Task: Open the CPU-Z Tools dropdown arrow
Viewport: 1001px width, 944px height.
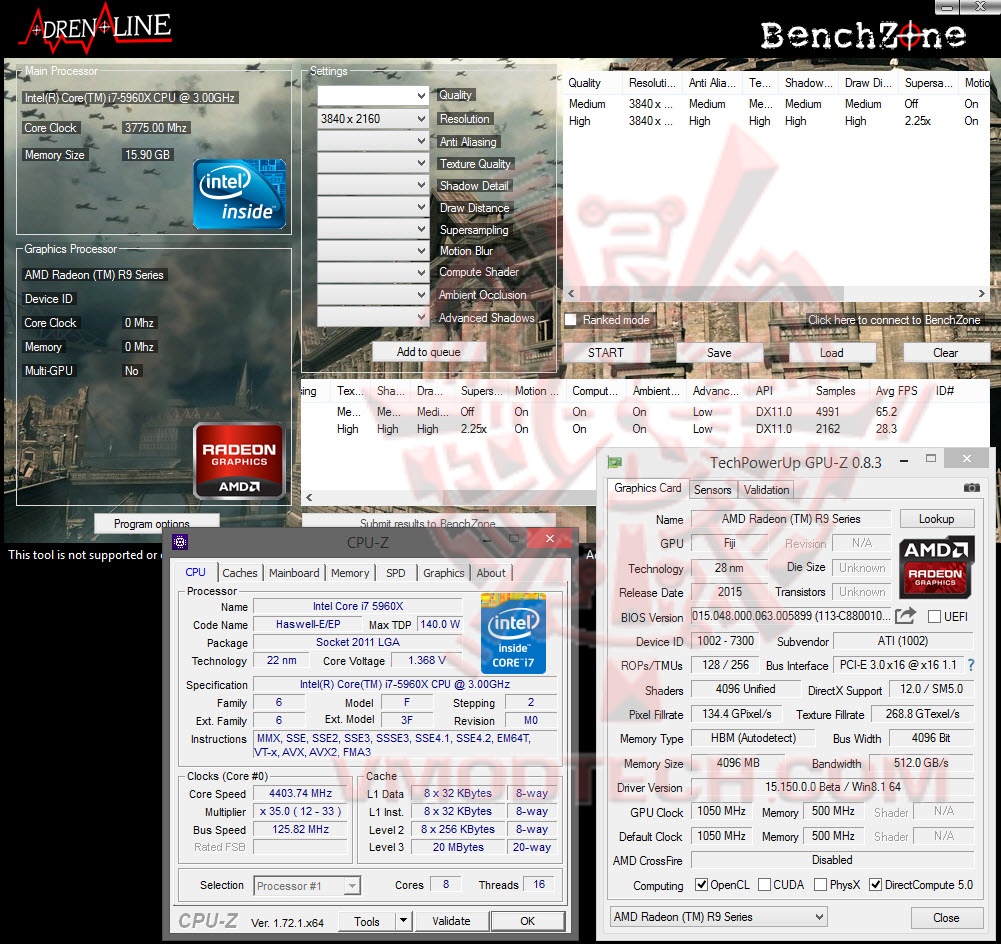Action: [x=403, y=921]
